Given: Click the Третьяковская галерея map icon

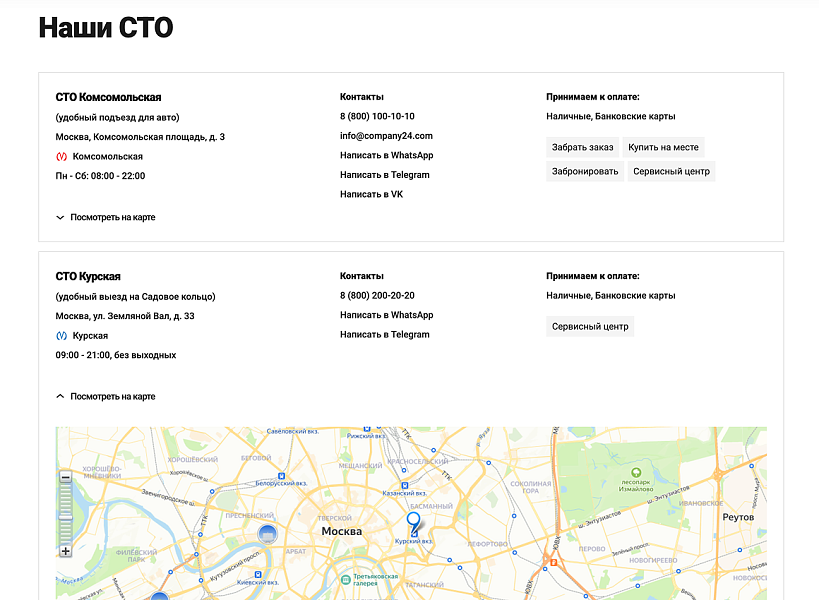Looking at the screenshot, I should pos(345,578).
